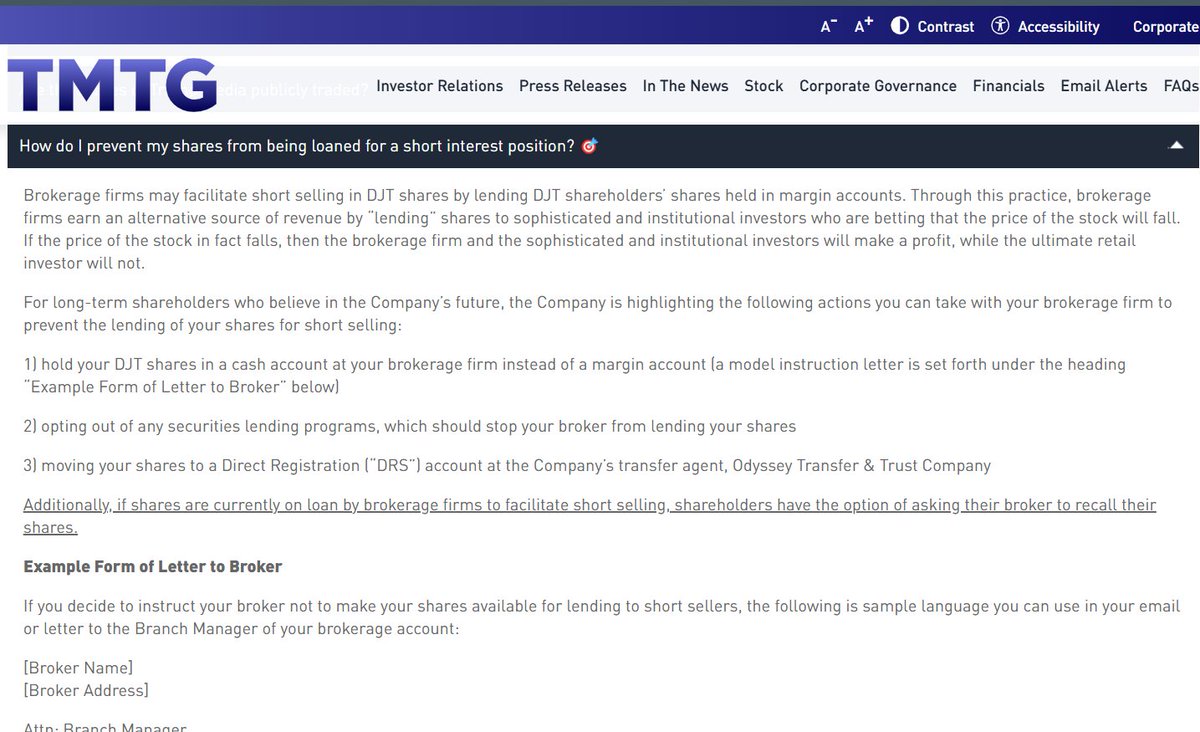Open Corporate Governance menu
Viewport: 1200px width, 732px height.
click(878, 86)
